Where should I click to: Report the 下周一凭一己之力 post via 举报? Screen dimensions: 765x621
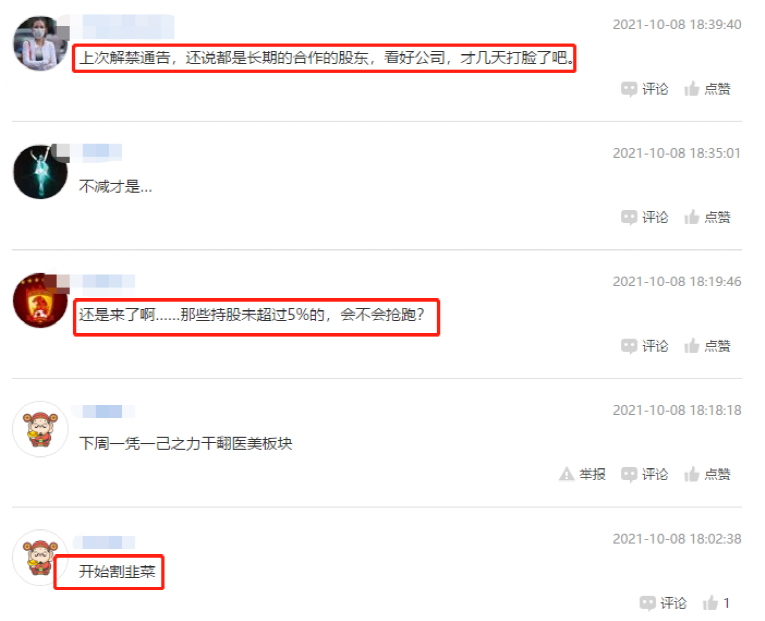(x=582, y=474)
